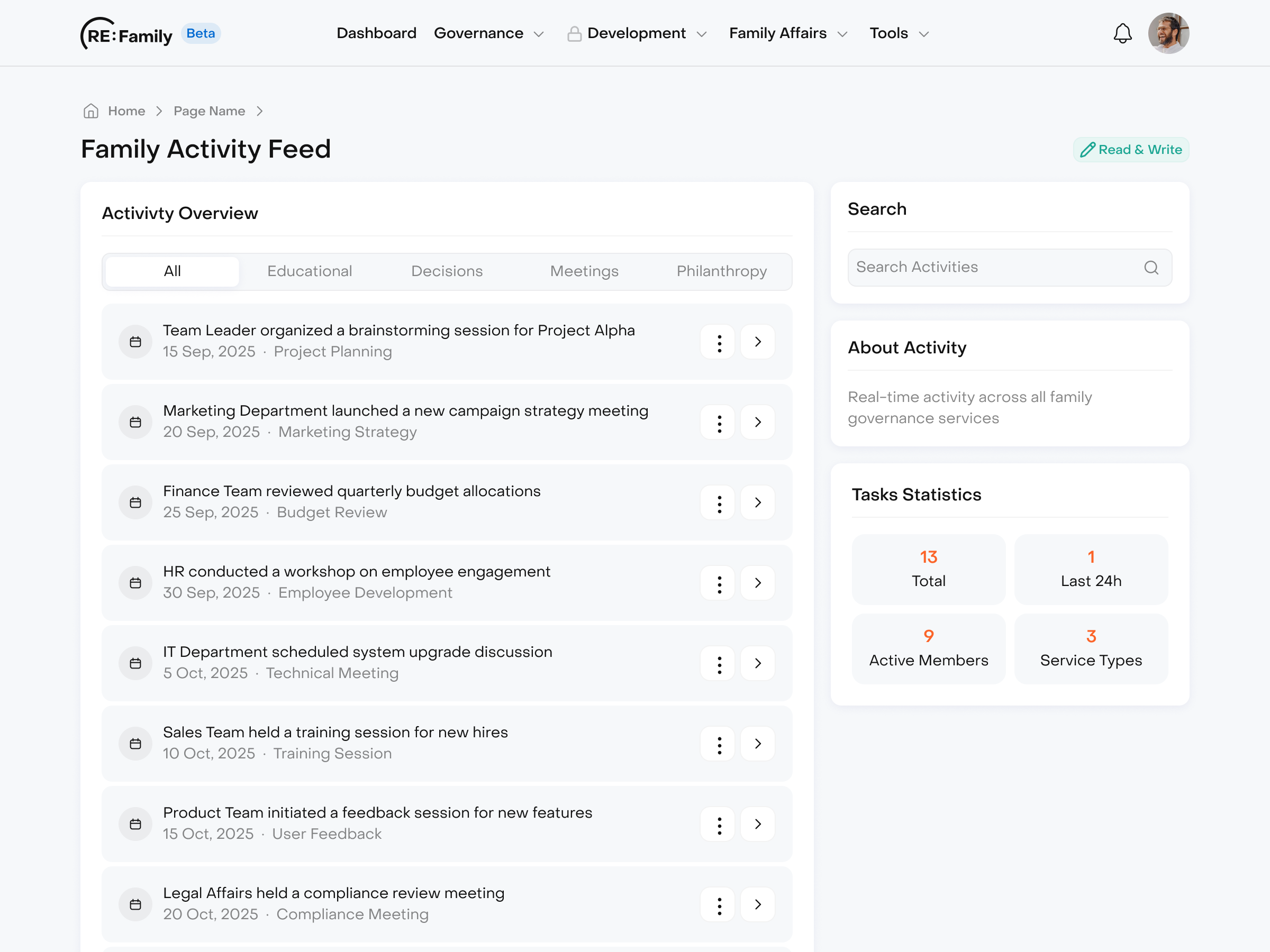Go to Dashboard in top navigation
Image resolution: width=1270 pixels, height=952 pixels.
point(376,33)
